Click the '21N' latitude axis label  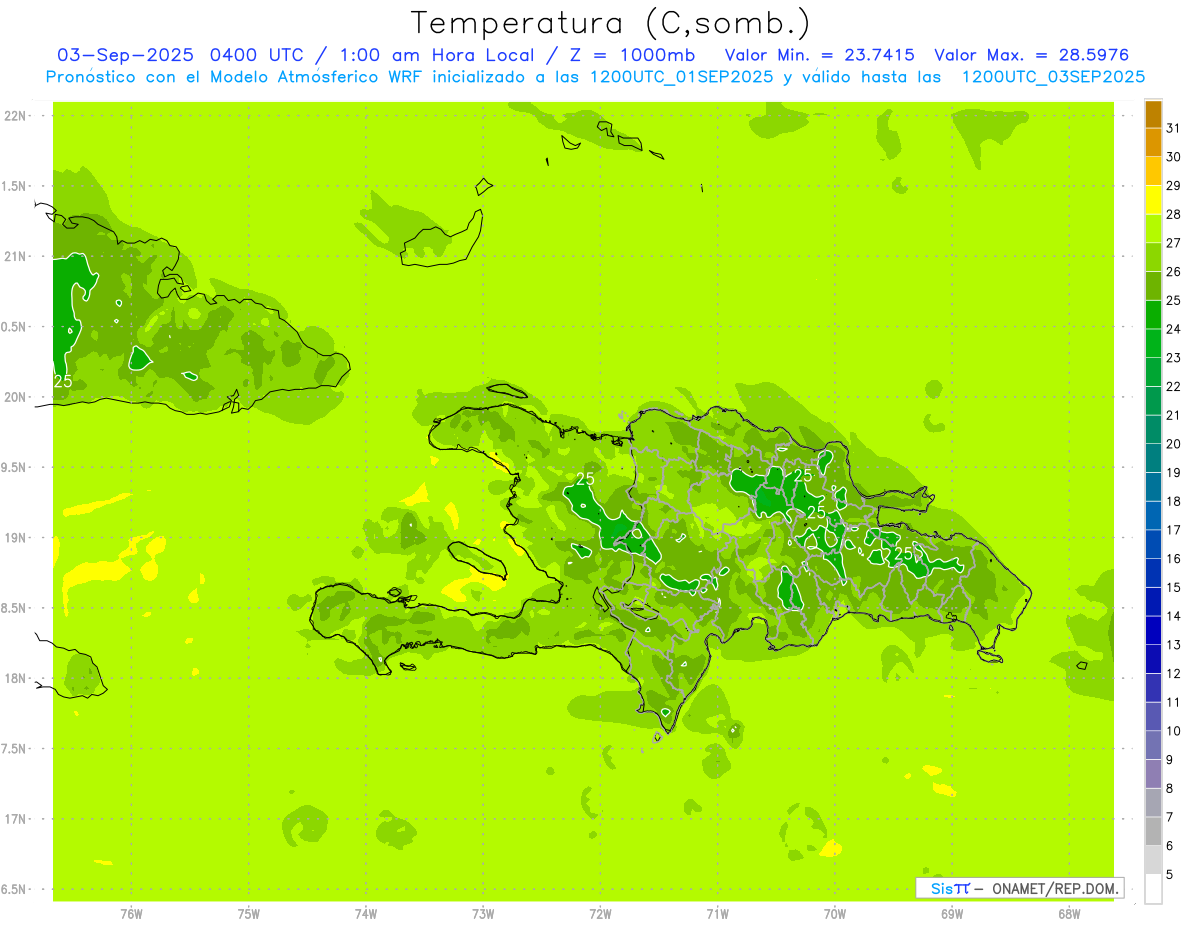coord(16,257)
